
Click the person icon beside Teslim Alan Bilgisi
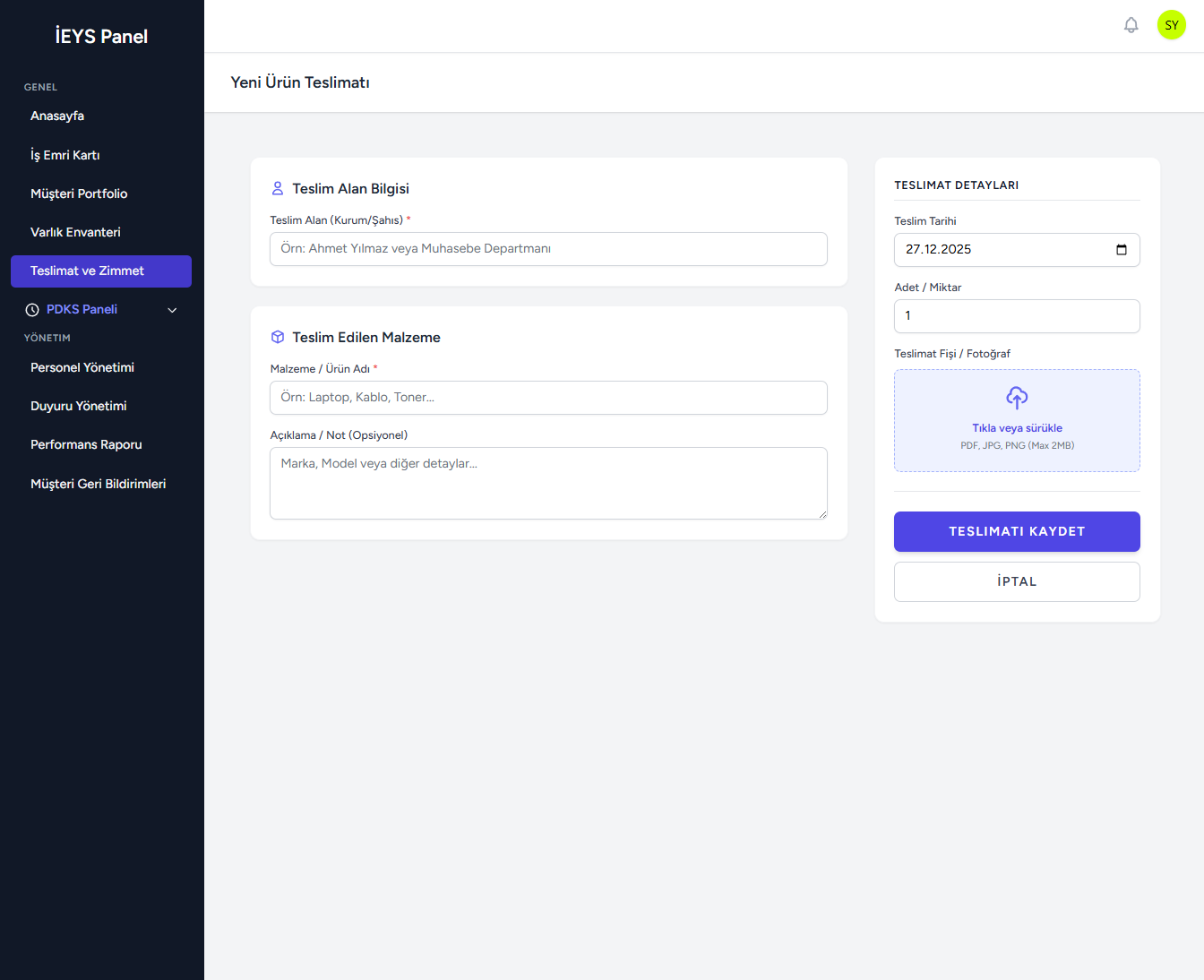(x=278, y=189)
